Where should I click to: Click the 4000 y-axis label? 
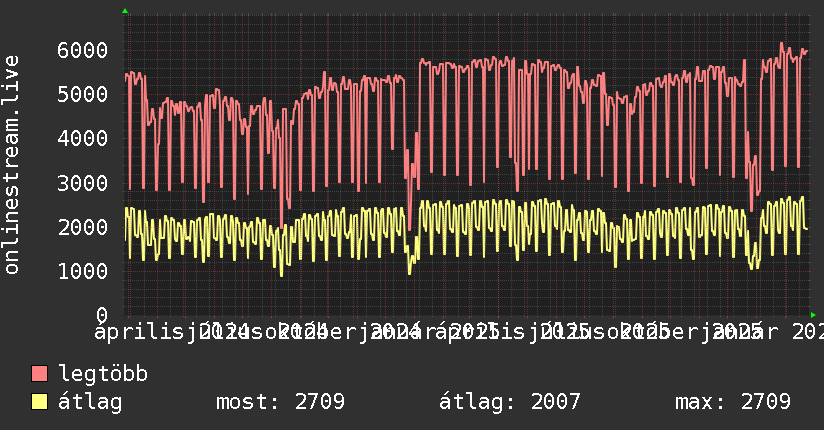point(83,139)
